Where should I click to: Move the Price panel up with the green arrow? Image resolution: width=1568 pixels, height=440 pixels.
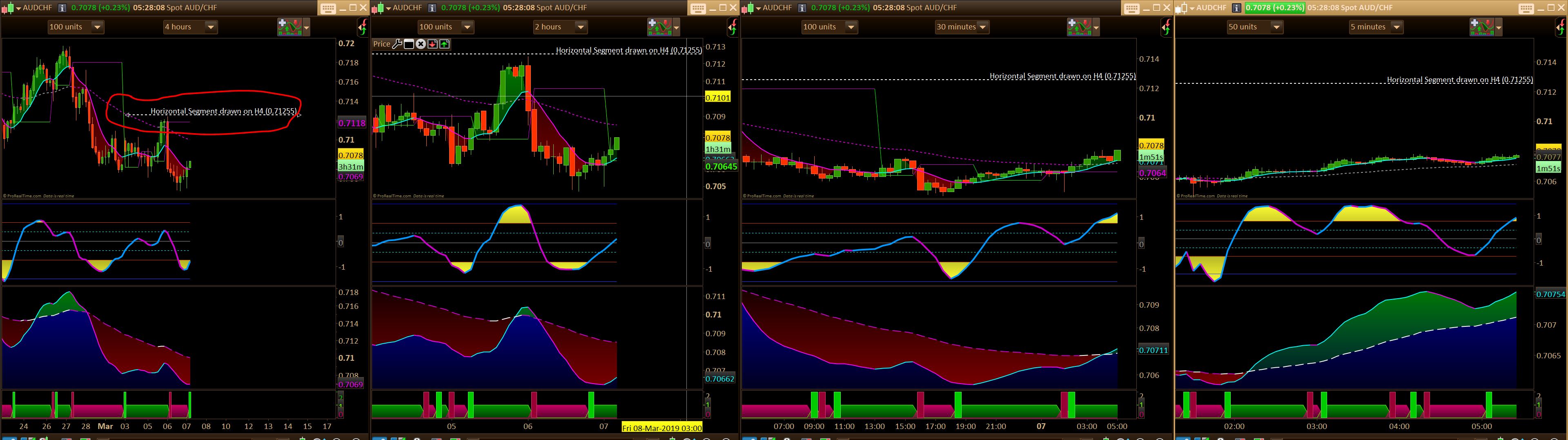point(444,44)
